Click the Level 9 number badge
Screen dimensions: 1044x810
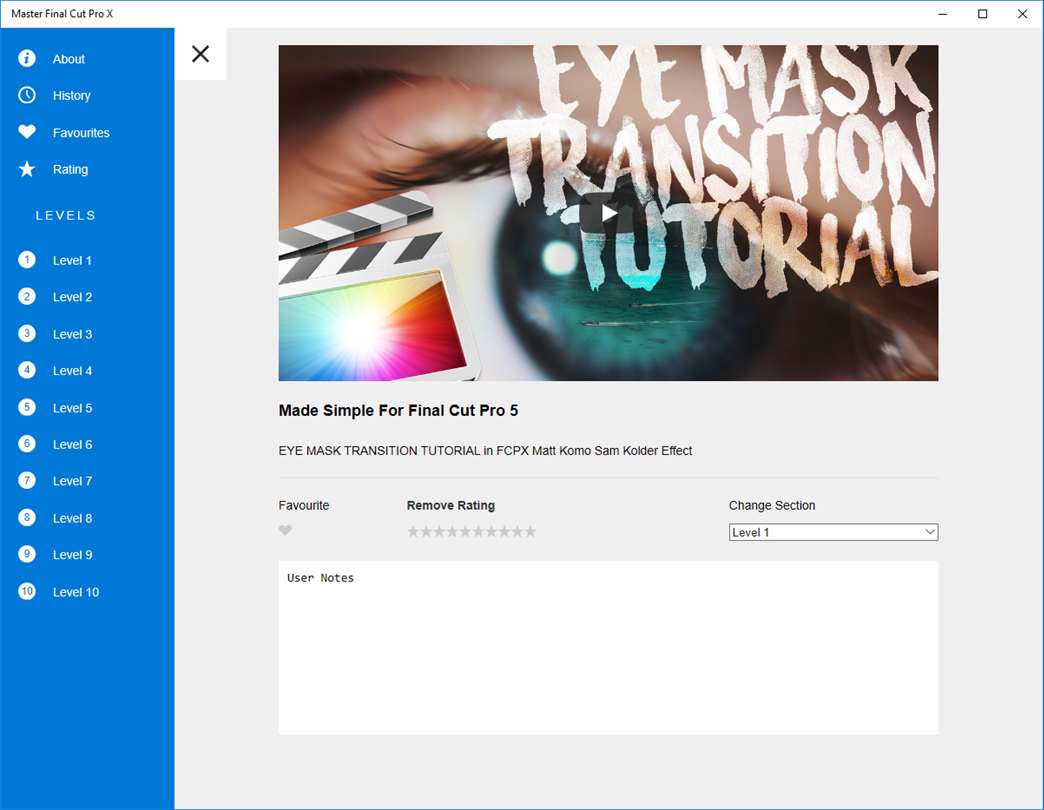point(27,554)
